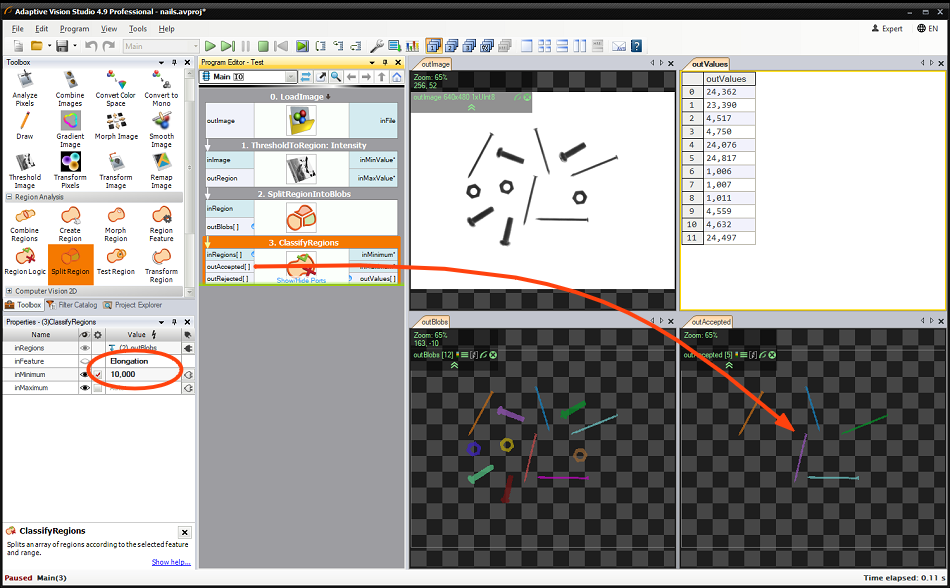Click the Show help link
The height and width of the screenshot is (588, 950).
pyautogui.click(x=170, y=562)
